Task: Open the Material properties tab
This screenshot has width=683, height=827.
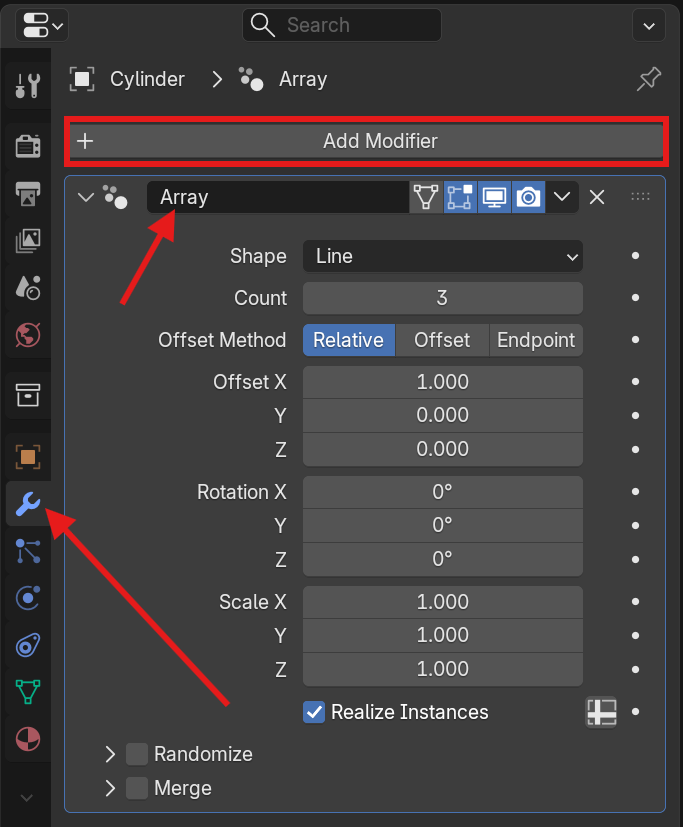Action: coord(28,739)
